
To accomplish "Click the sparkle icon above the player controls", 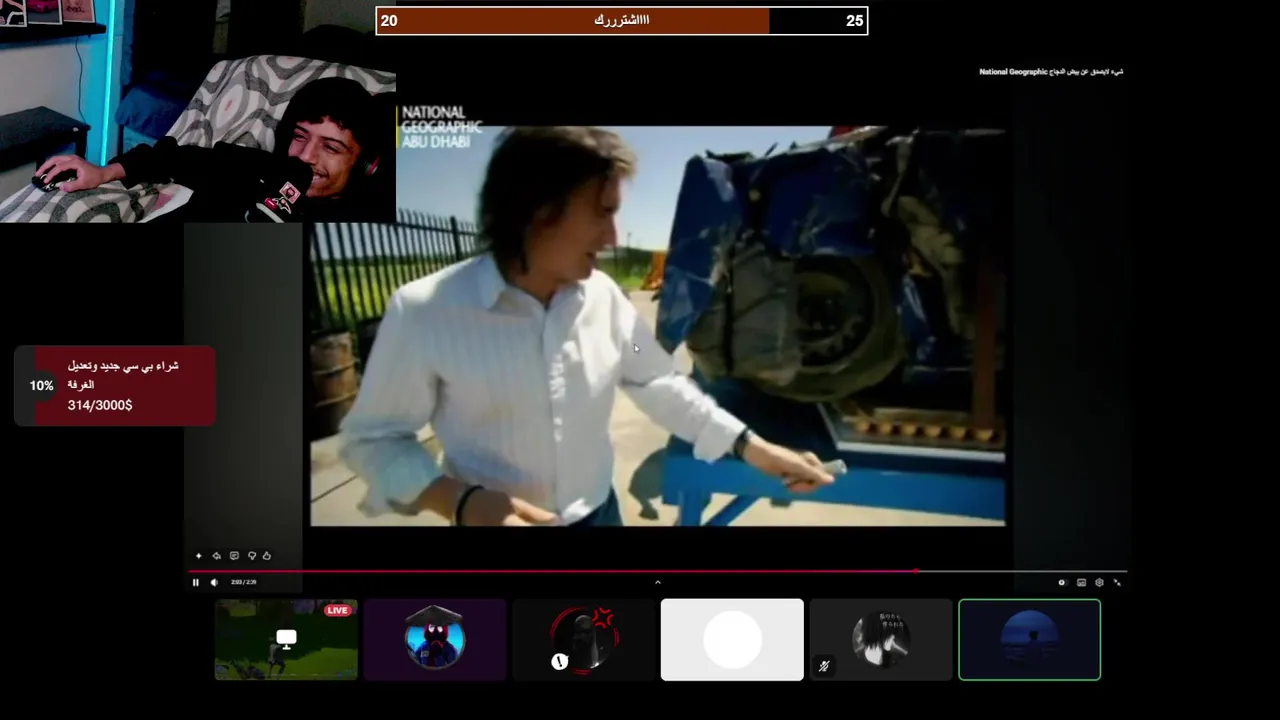I will pos(199,556).
